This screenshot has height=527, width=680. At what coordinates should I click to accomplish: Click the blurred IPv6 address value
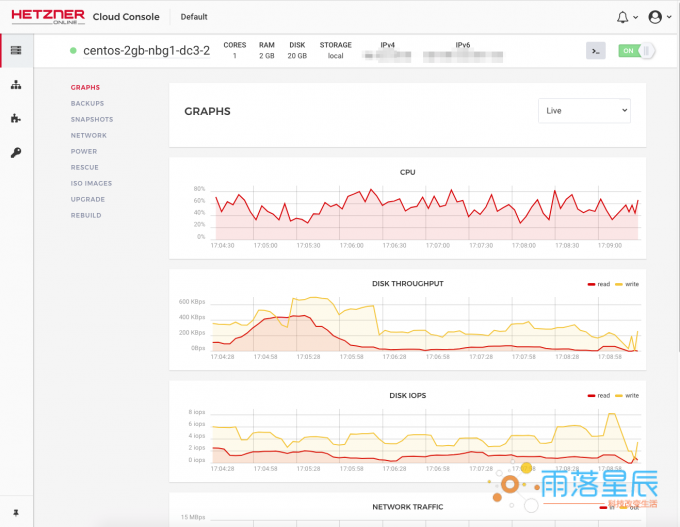463,56
